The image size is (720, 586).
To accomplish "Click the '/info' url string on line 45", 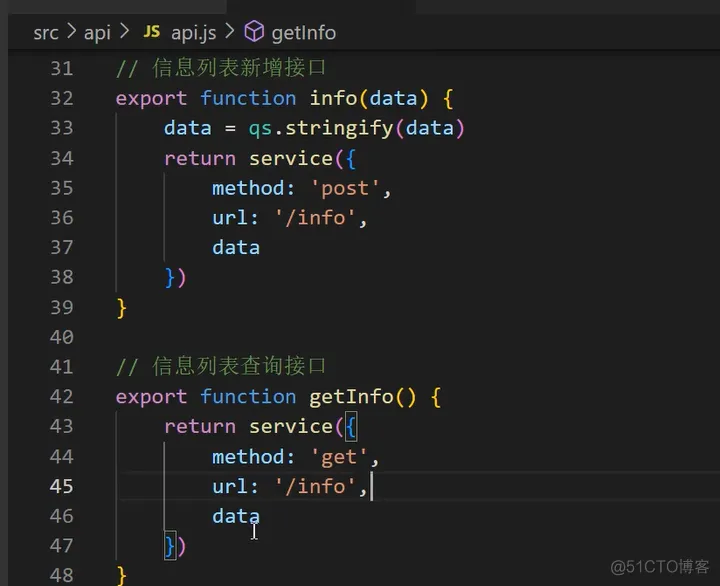I will pyautogui.click(x=315, y=486).
